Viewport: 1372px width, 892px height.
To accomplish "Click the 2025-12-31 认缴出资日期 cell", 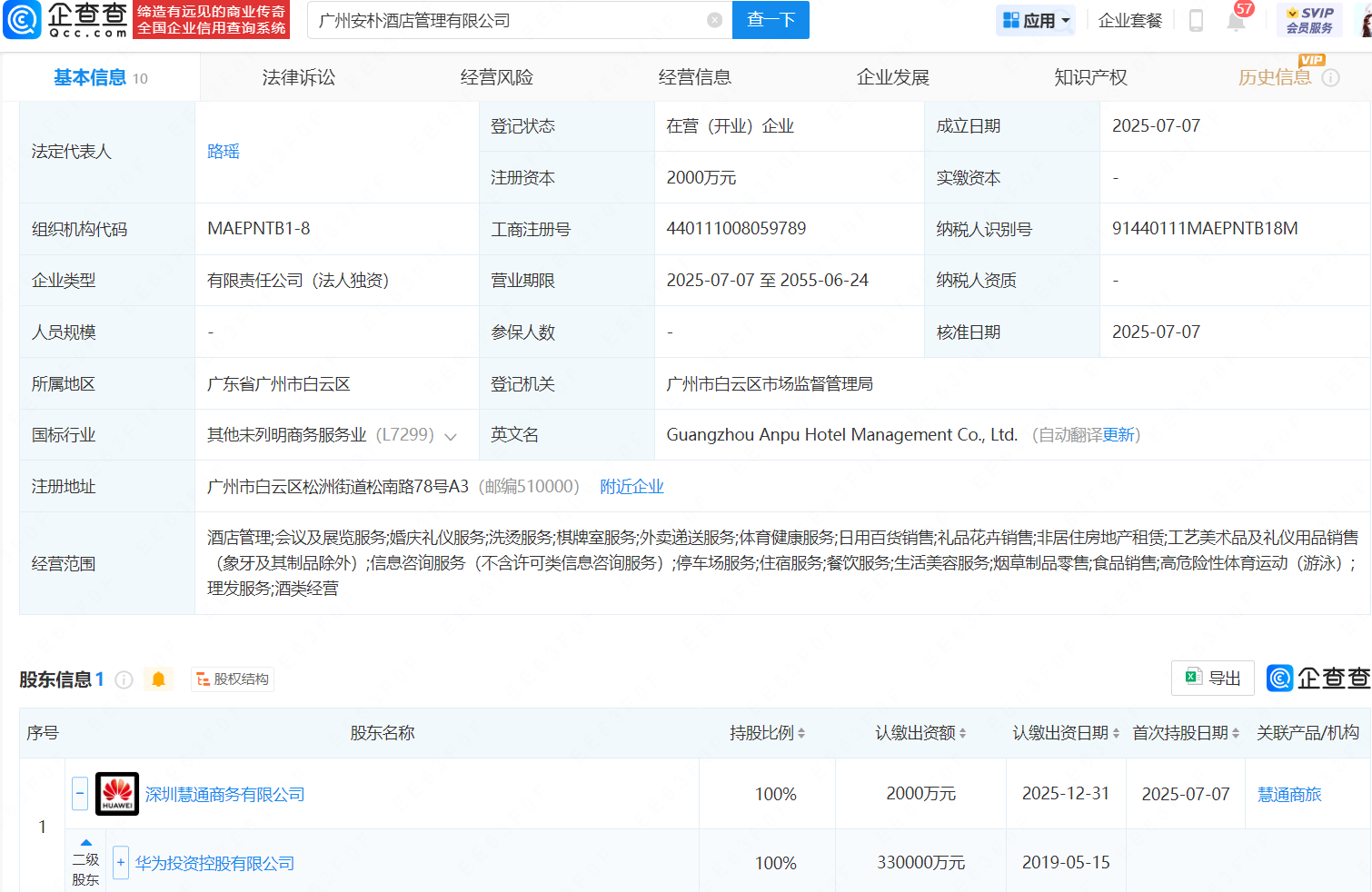I will tap(1066, 794).
